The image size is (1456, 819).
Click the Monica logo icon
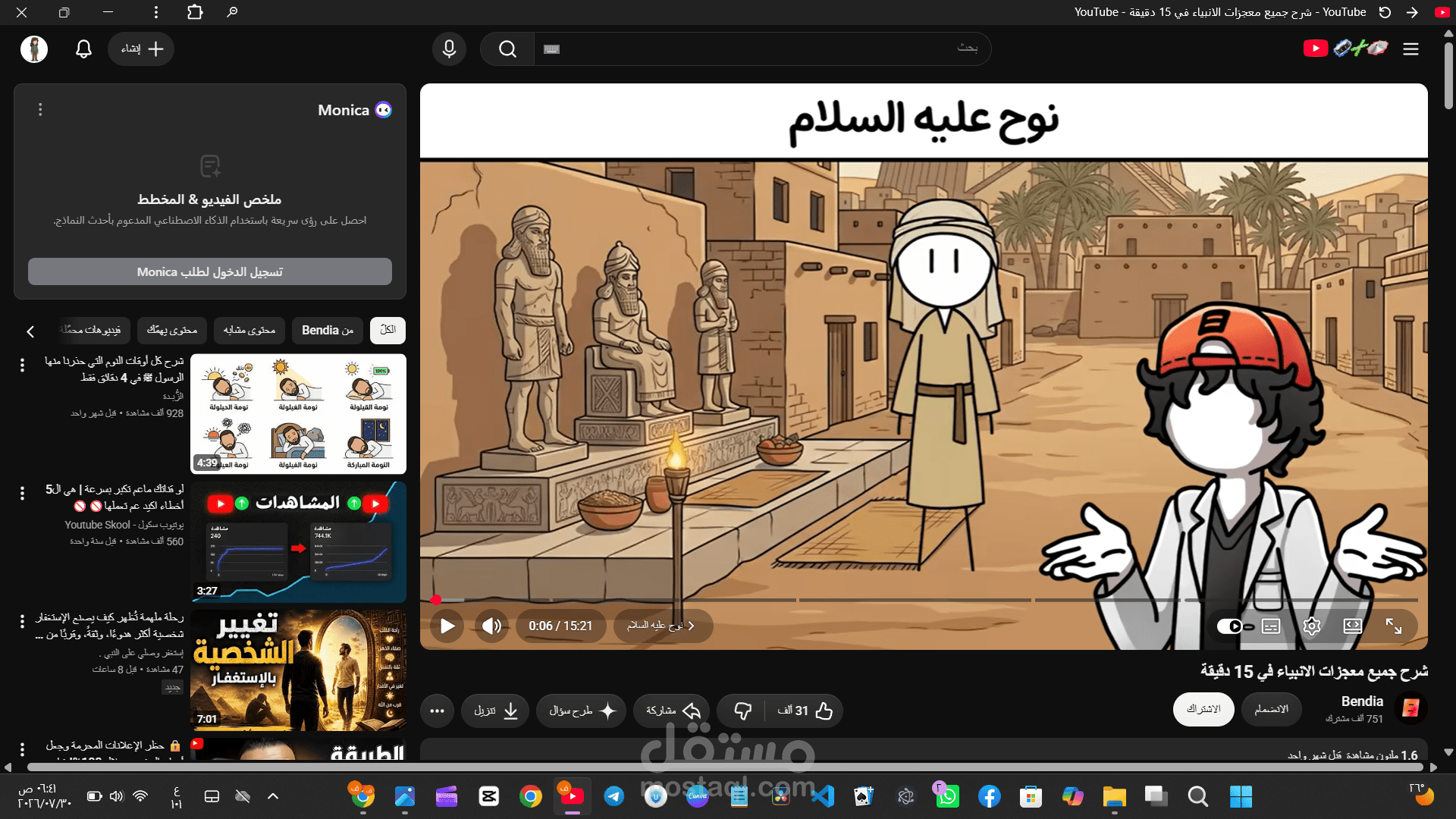tap(384, 110)
